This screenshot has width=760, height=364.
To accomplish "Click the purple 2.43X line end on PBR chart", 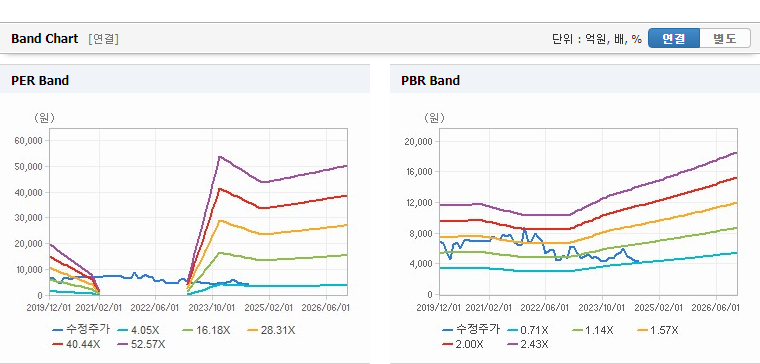I will [736, 153].
